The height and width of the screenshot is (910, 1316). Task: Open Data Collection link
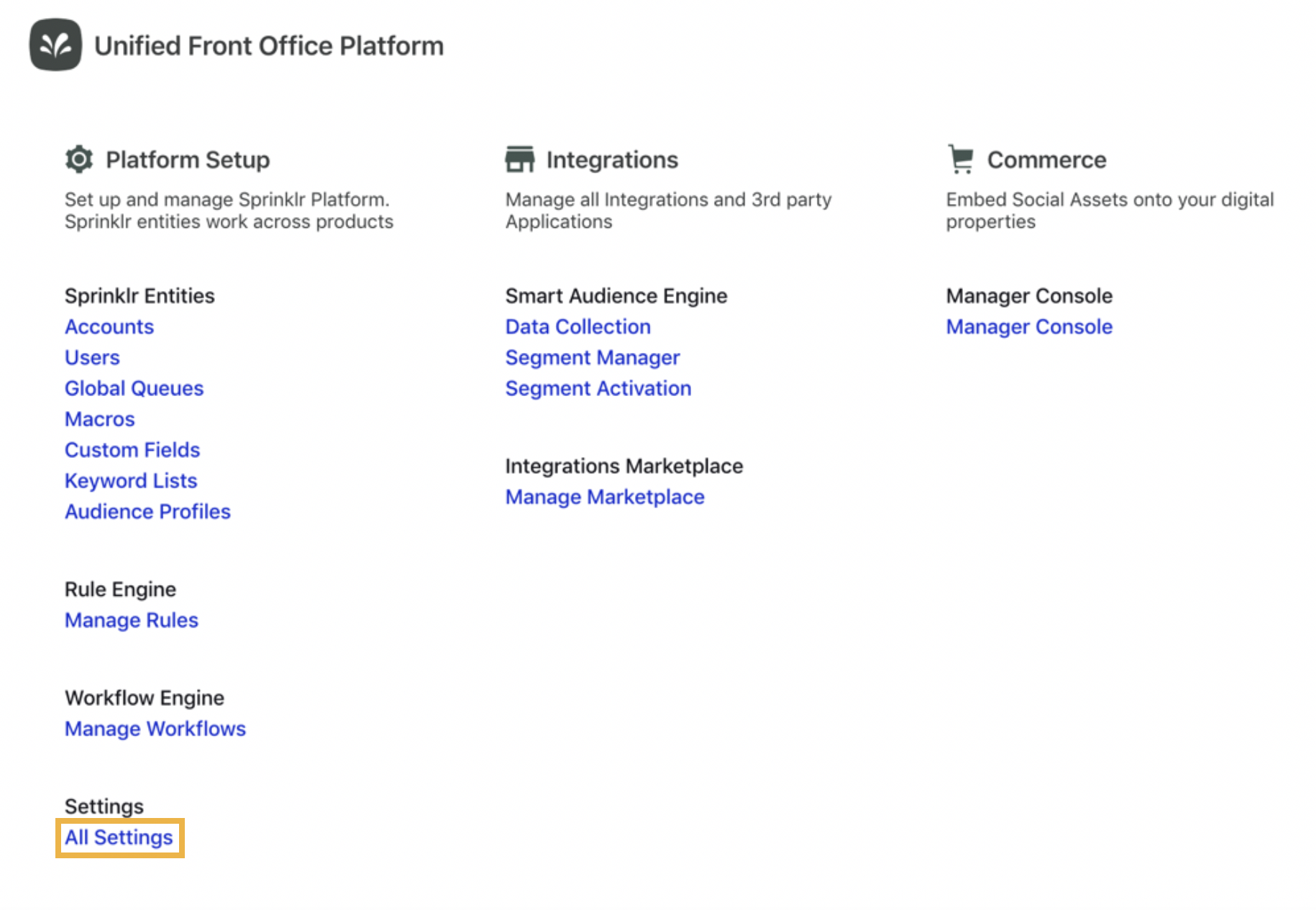click(578, 326)
